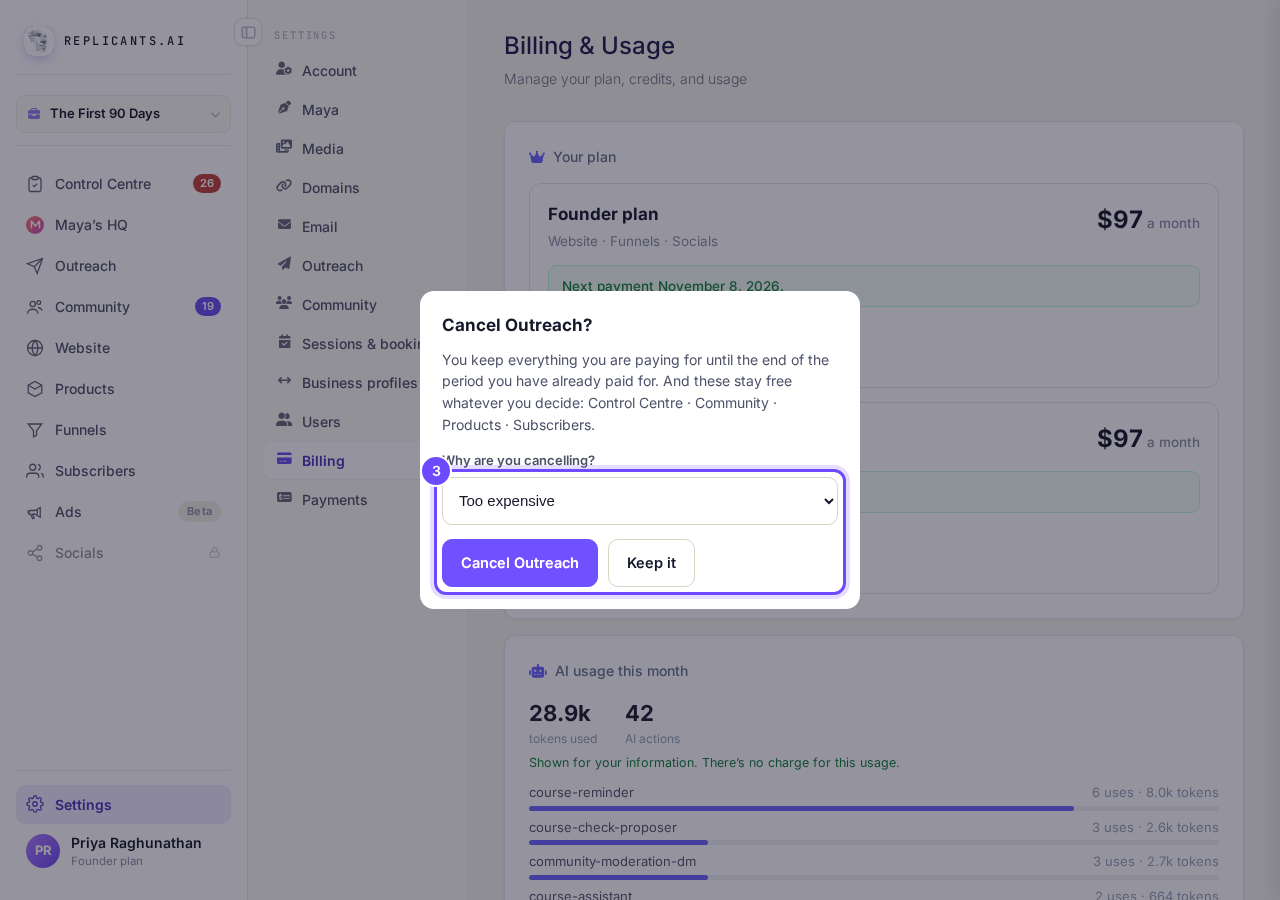Click the crown icon beside Your plan
This screenshot has width=1280, height=900.
click(537, 157)
